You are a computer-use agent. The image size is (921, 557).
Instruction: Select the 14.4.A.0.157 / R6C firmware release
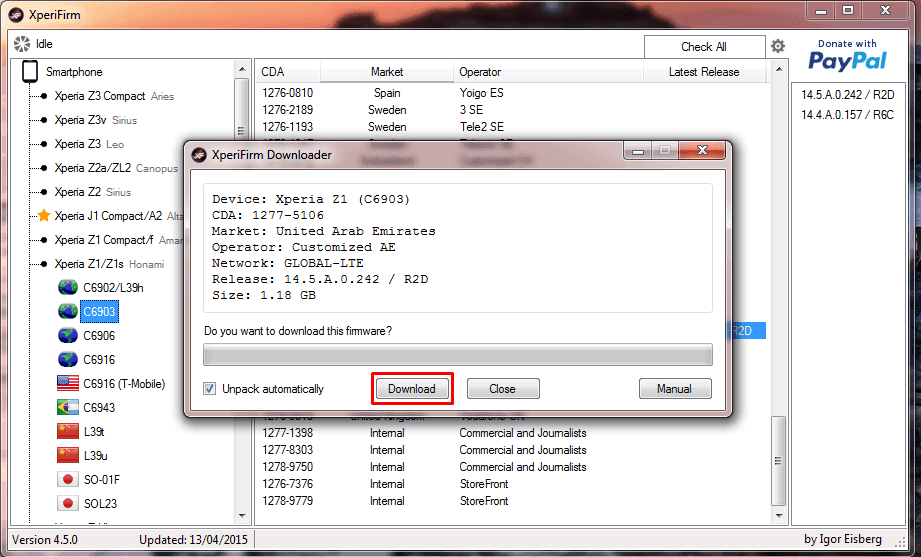pos(847,115)
